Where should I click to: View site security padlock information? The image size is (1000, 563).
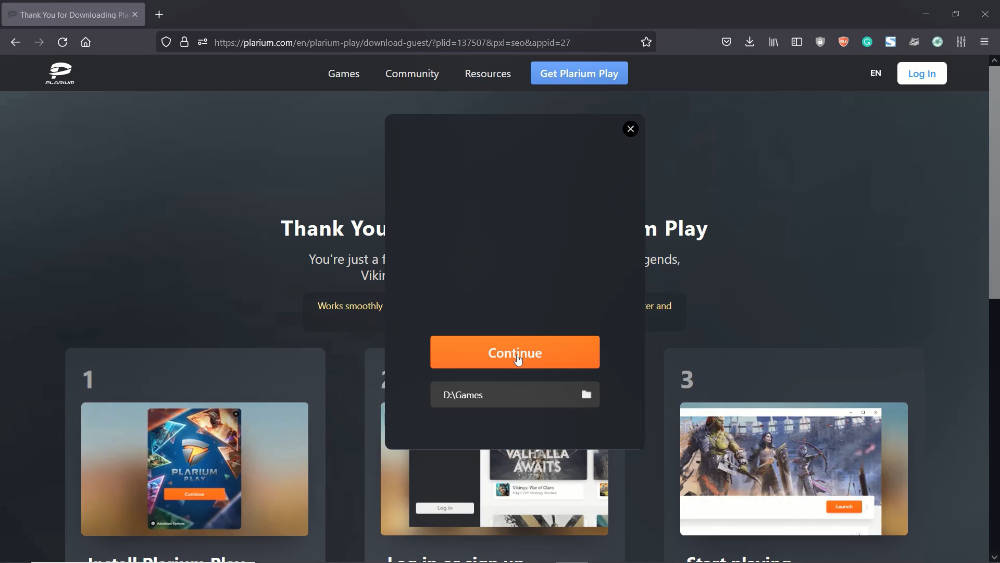point(184,42)
